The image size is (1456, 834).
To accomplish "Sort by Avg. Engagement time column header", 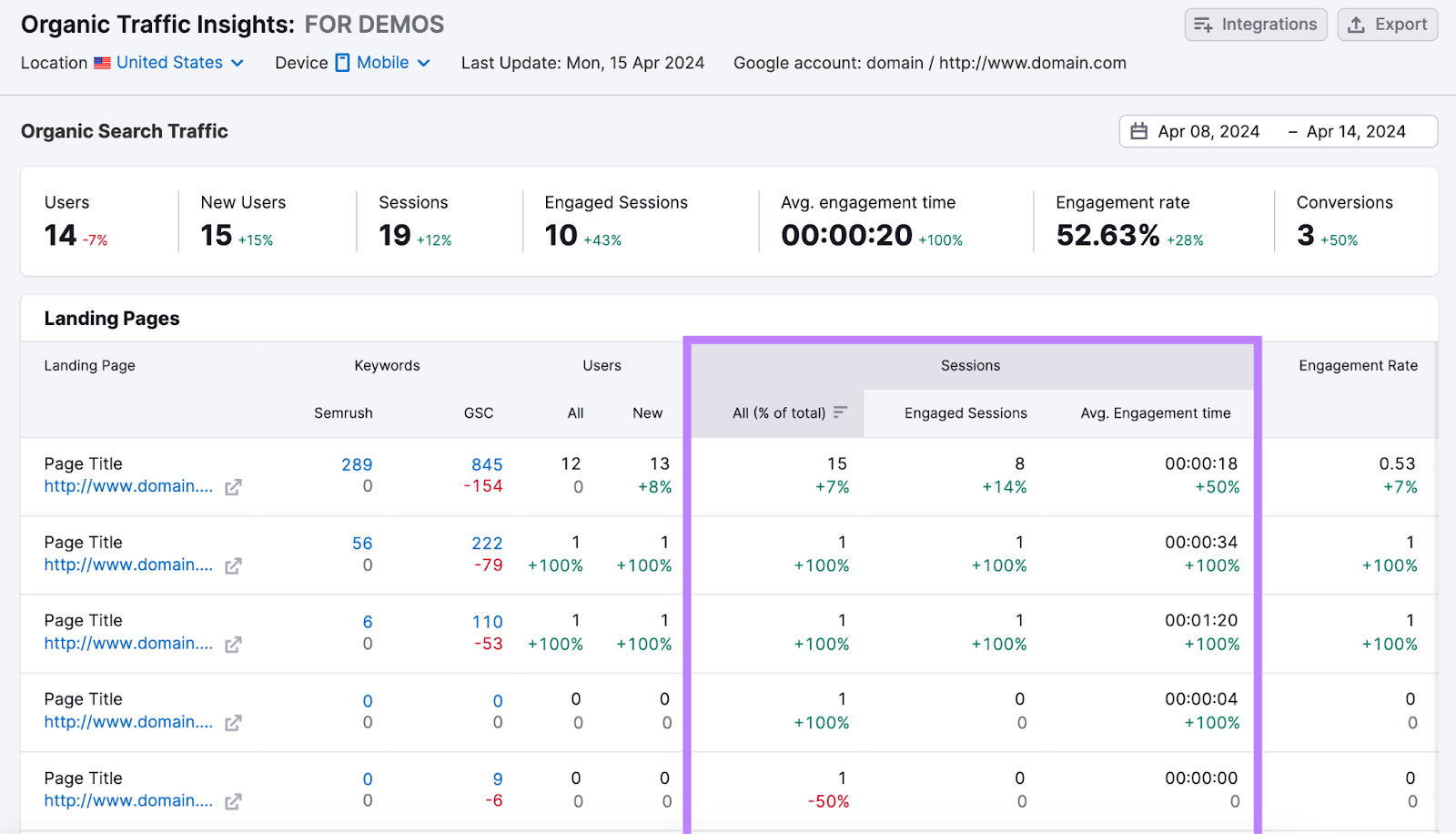I will (1155, 413).
